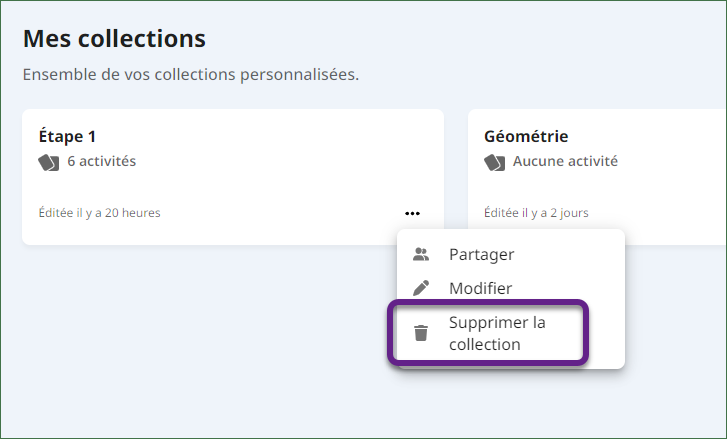Click the Mes collections heading
Viewport: 727px width, 439px height.
click(x=114, y=38)
